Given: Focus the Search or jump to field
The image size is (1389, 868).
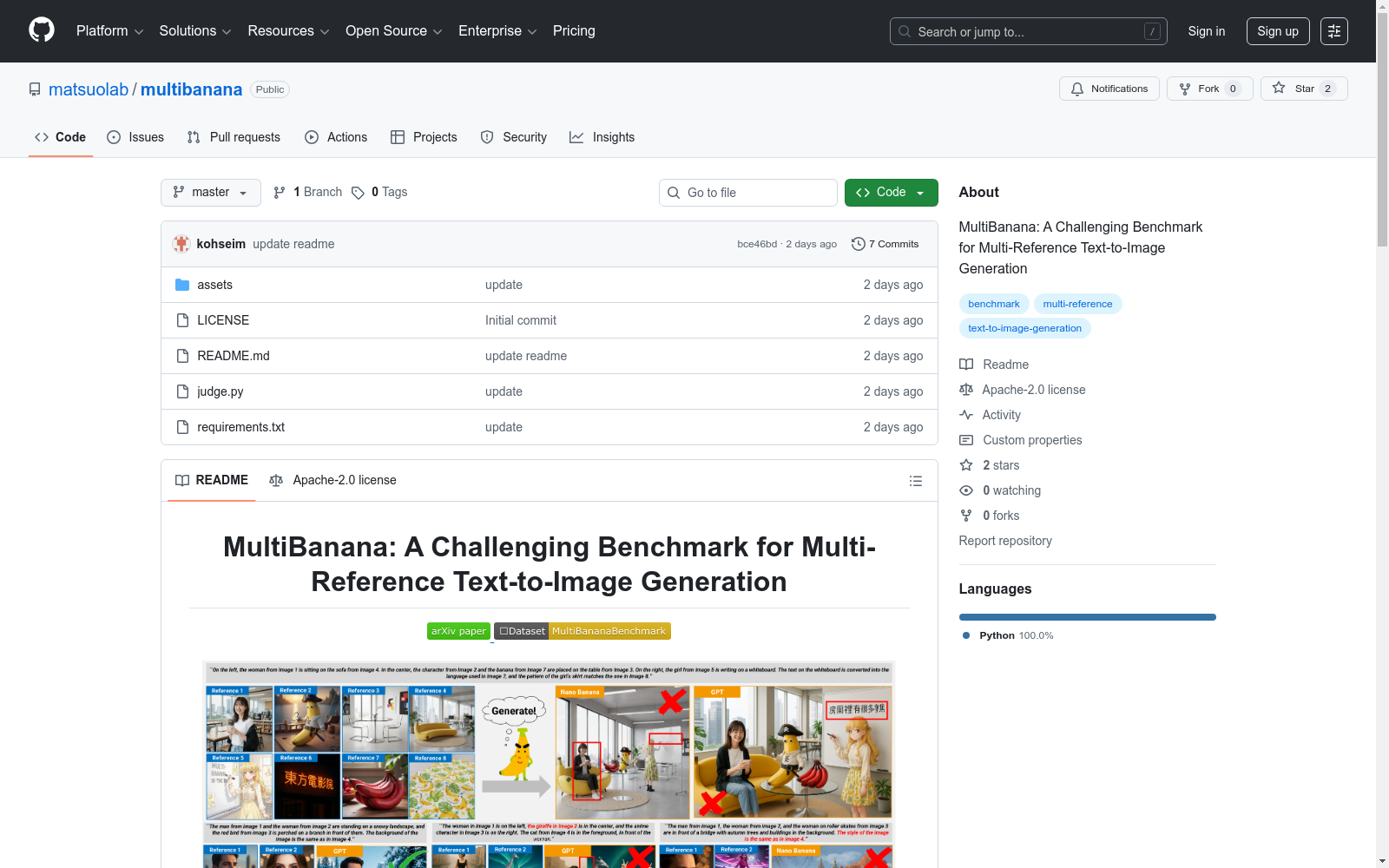Looking at the screenshot, I should [1029, 31].
